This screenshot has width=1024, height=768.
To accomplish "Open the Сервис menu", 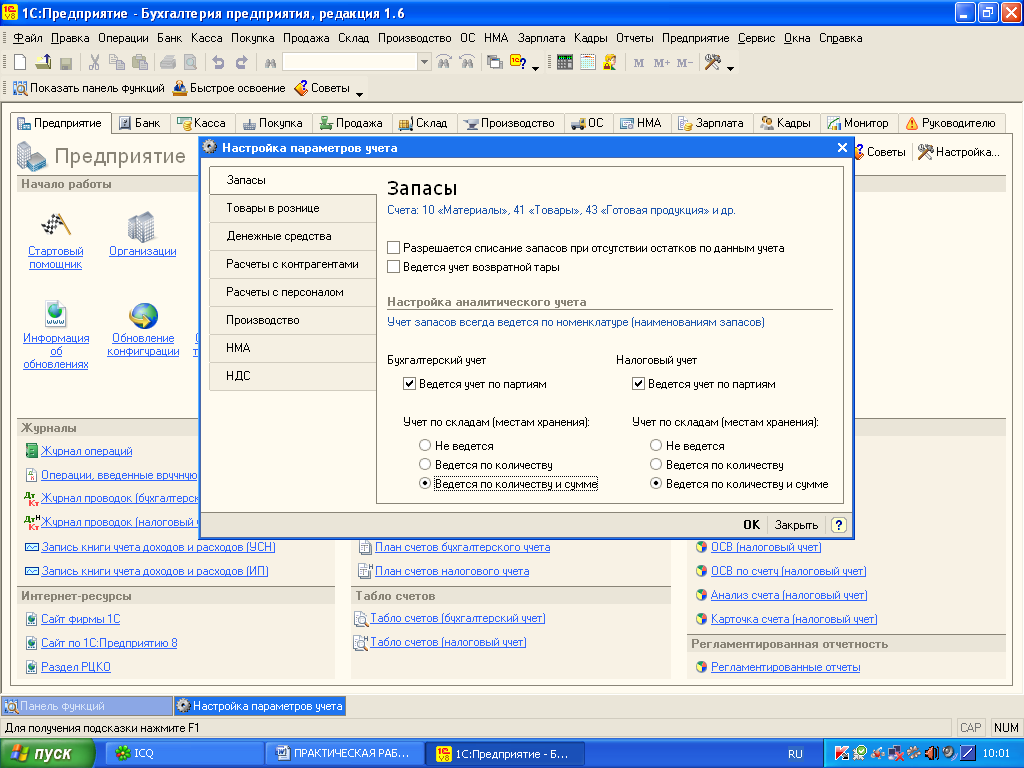I will coord(756,38).
